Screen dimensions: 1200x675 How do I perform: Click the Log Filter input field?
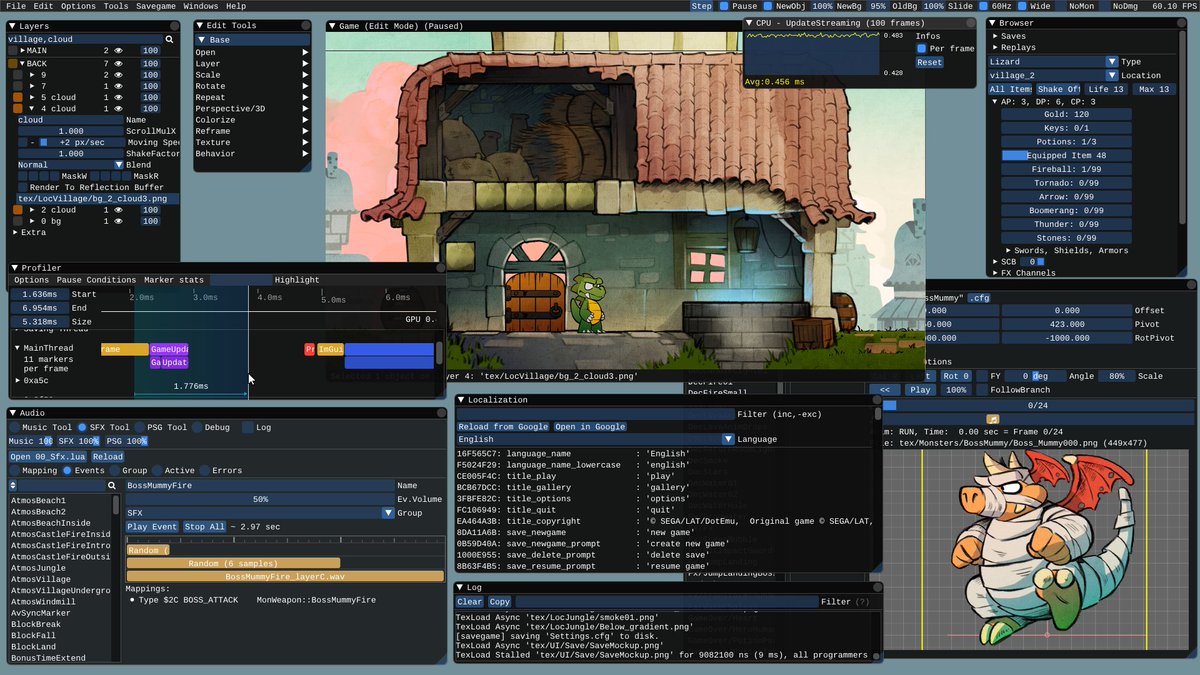[666, 602]
